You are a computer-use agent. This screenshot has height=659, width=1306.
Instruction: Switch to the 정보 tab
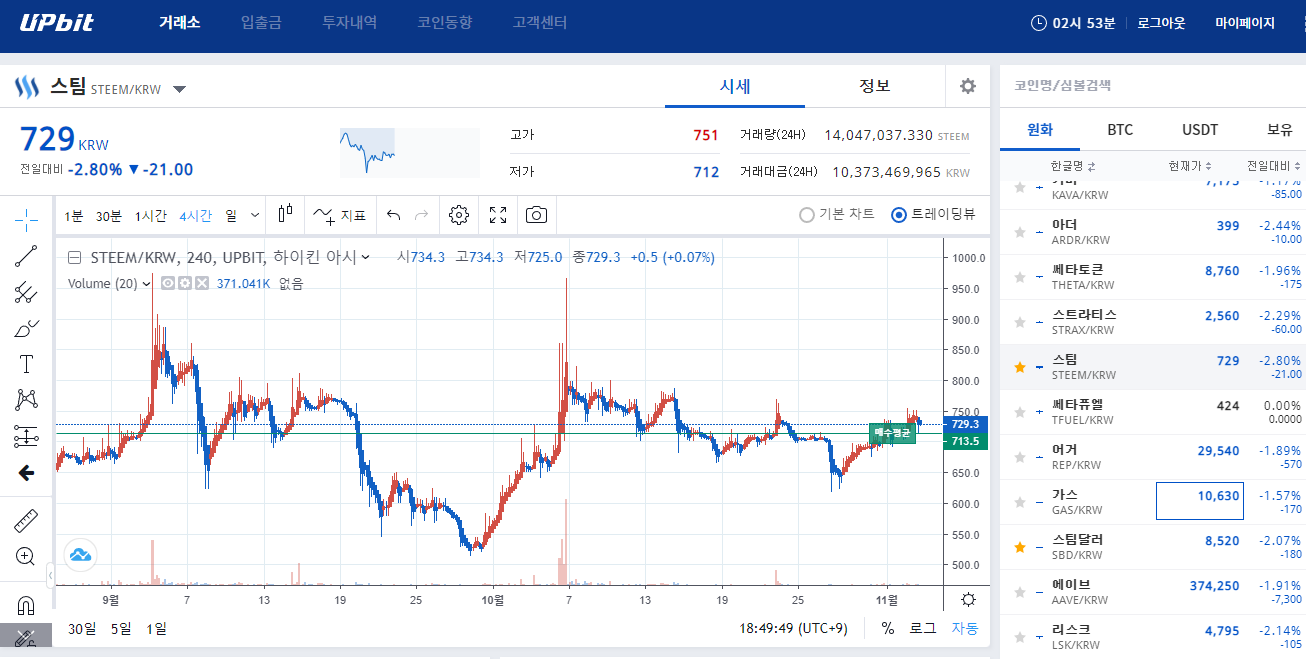pos(875,86)
